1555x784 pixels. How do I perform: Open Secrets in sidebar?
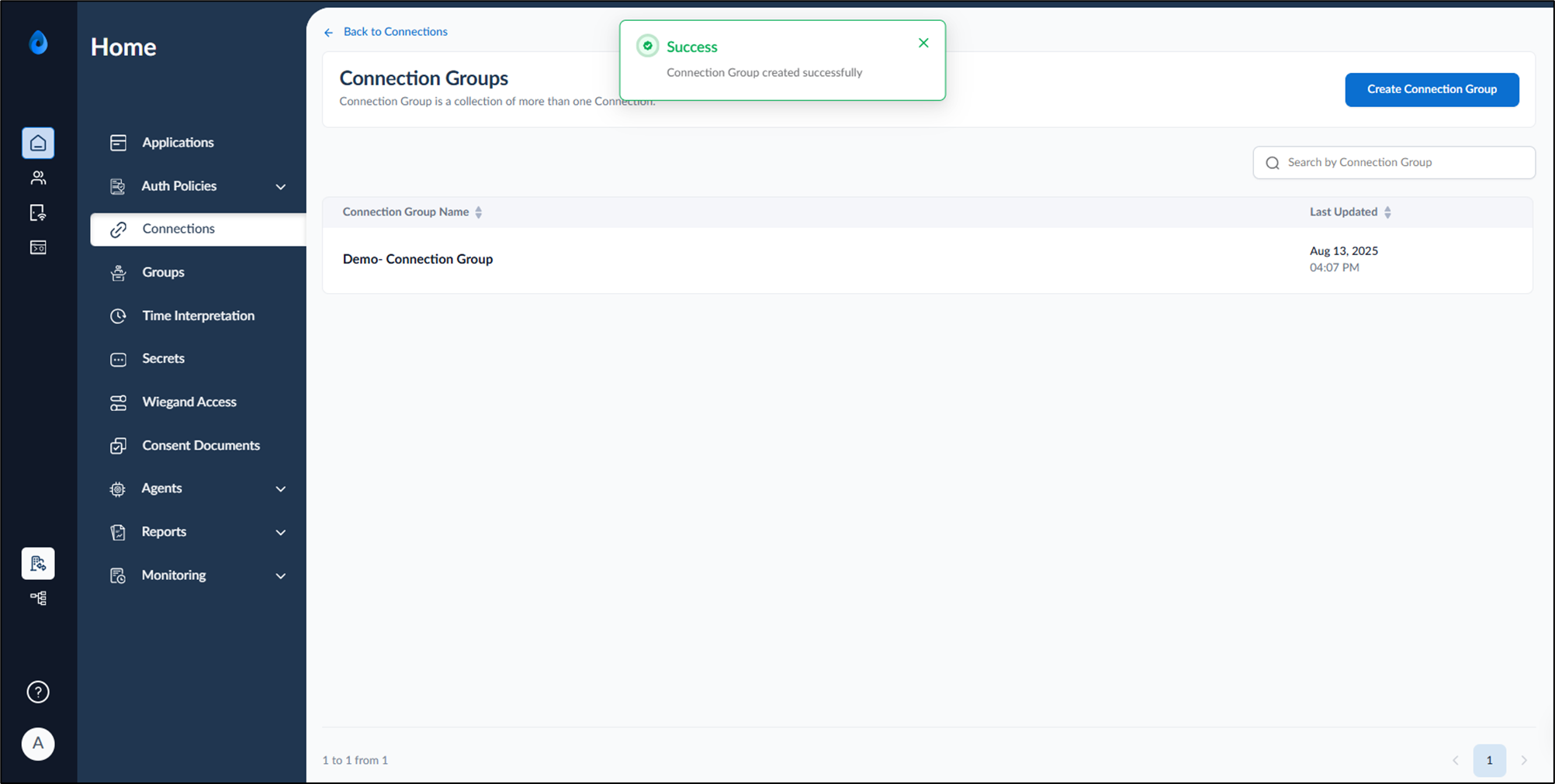163,358
